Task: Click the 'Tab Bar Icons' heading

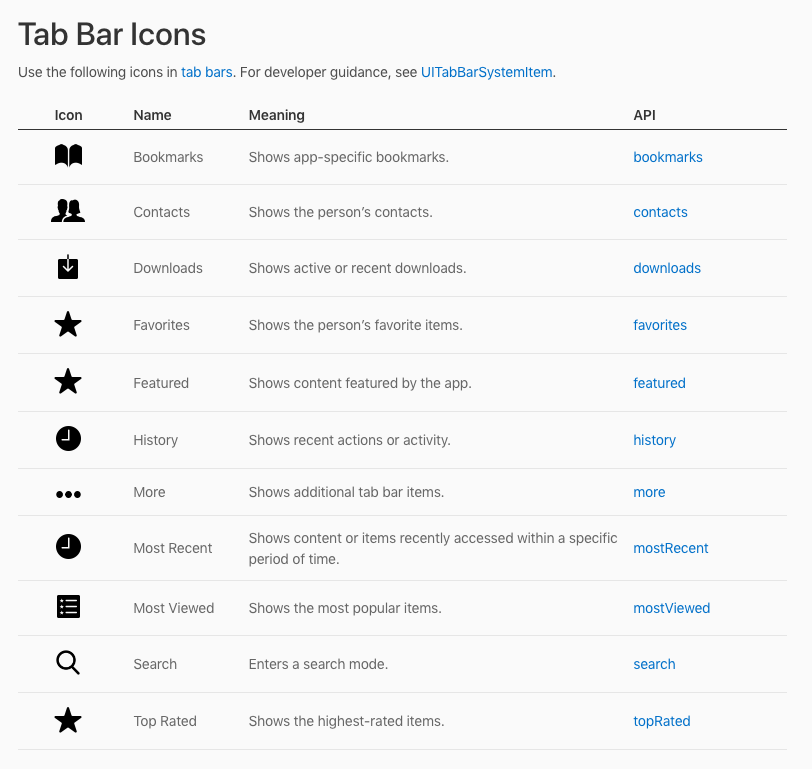Action: pyautogui.click(x=112, y=35)
